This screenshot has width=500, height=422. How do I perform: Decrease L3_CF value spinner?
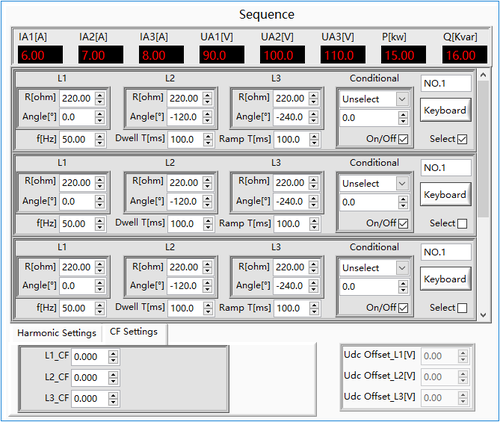click(113, 402)
